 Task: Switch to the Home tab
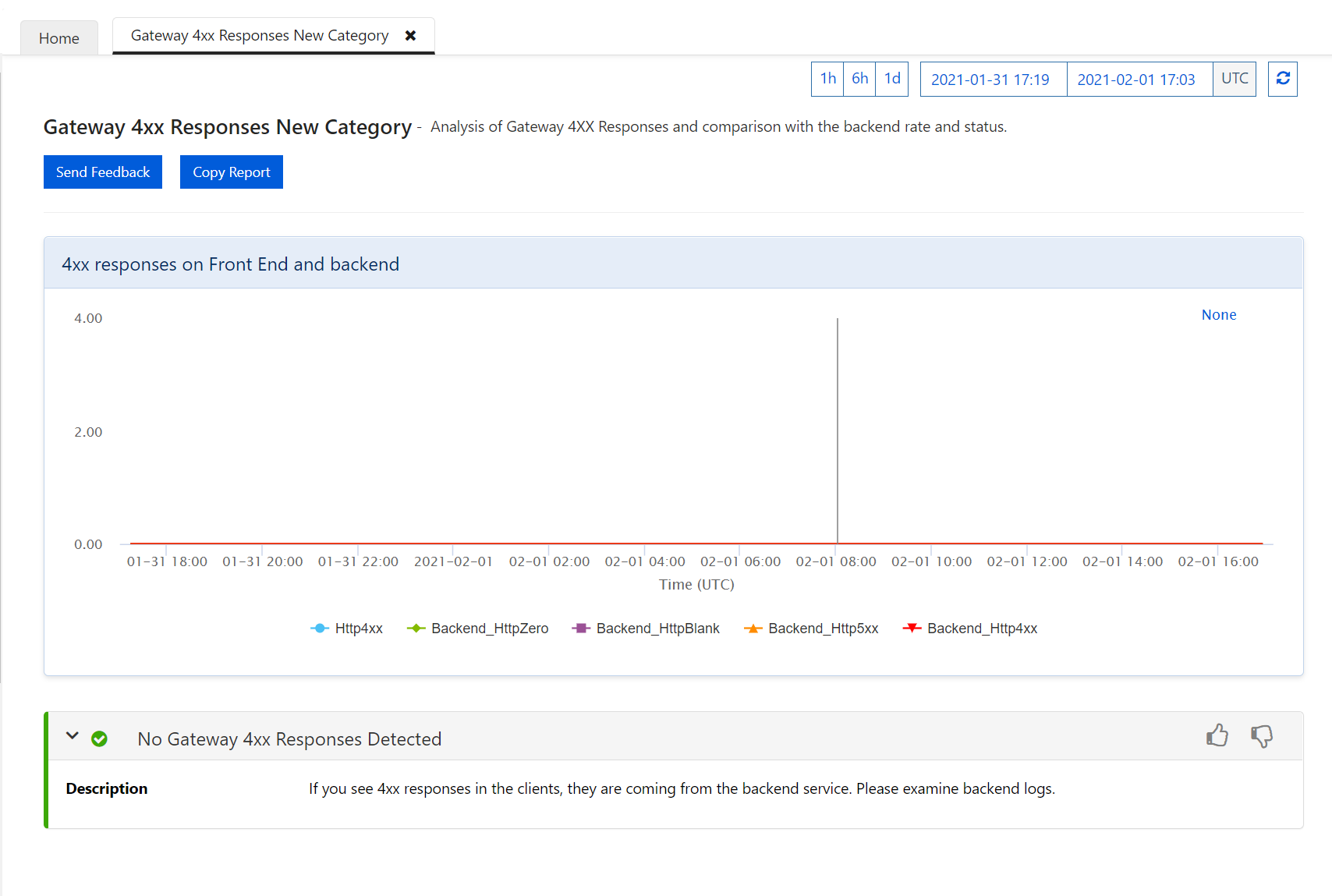coord(59,38)
